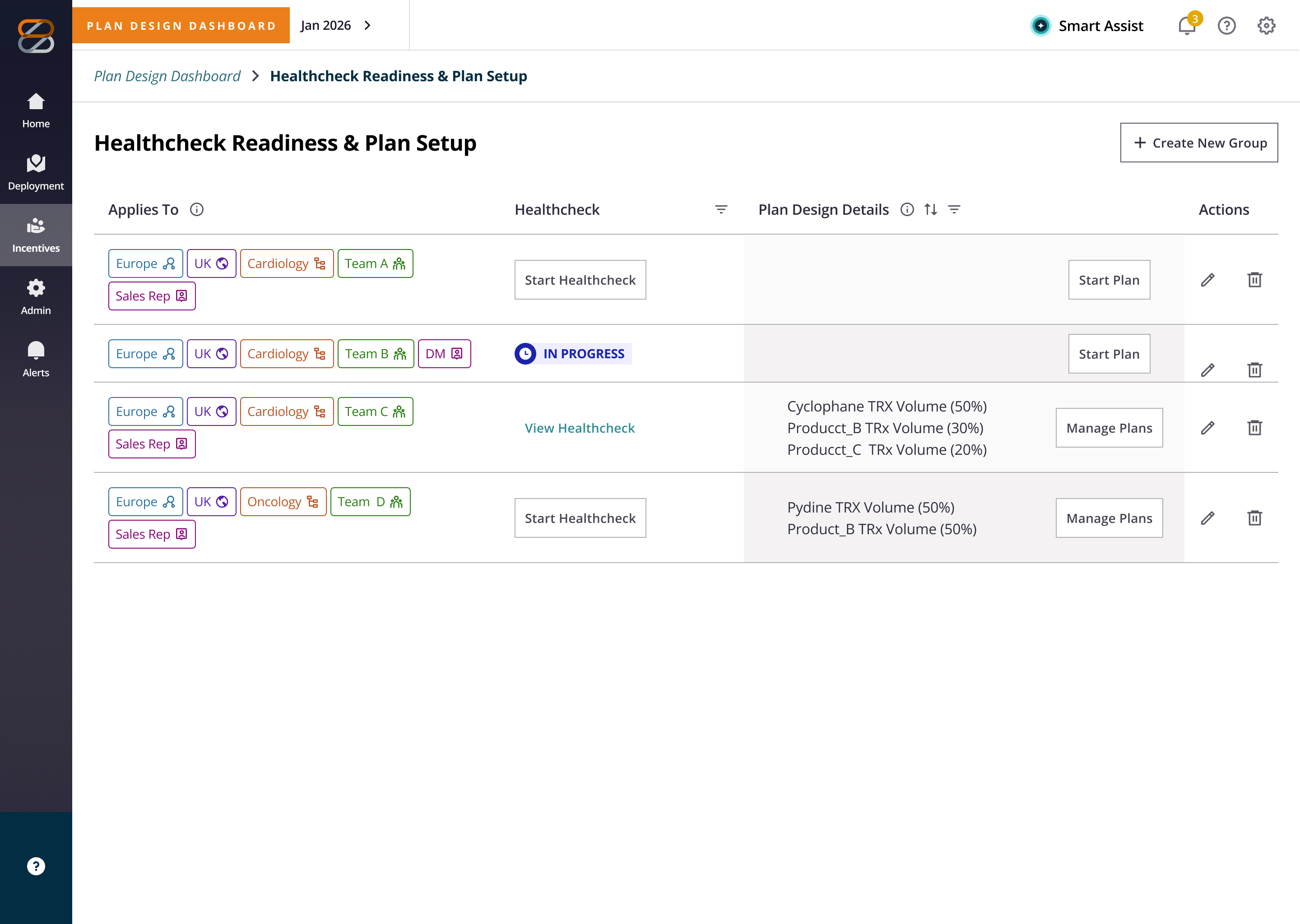Sort Plan Design Details column
This screenshot has width=1300, height=924.
tap(931, 209)
